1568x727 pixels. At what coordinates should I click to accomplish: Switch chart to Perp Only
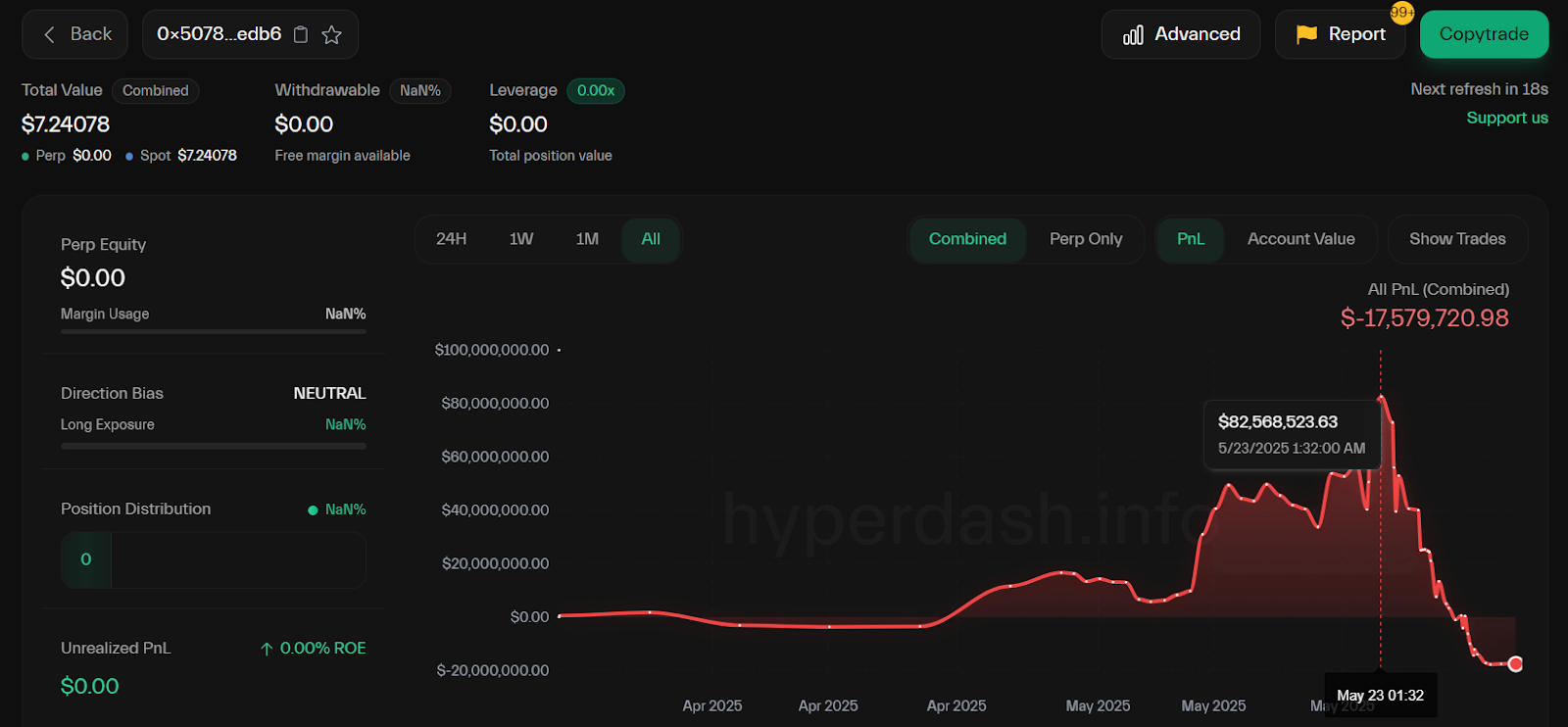[x=1085, y=239]
